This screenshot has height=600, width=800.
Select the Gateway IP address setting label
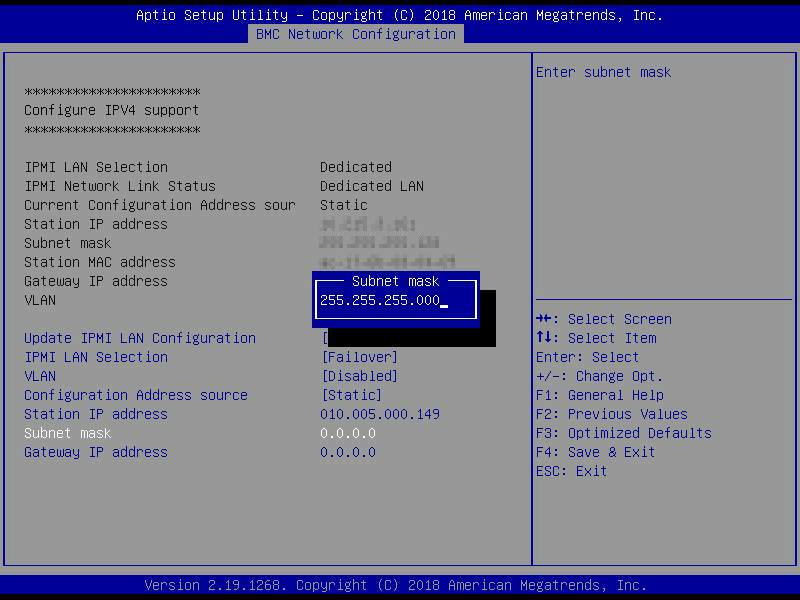[x=95, y=452]
